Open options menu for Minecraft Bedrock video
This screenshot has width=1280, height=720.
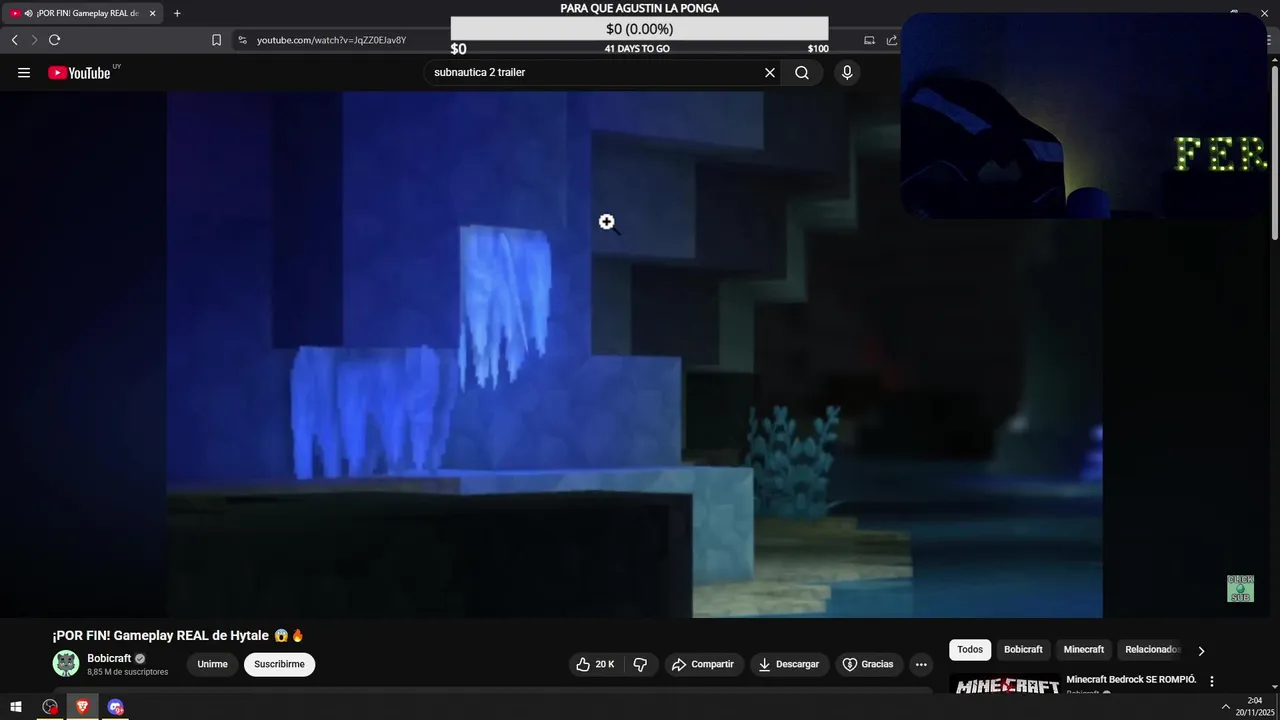1212,681
